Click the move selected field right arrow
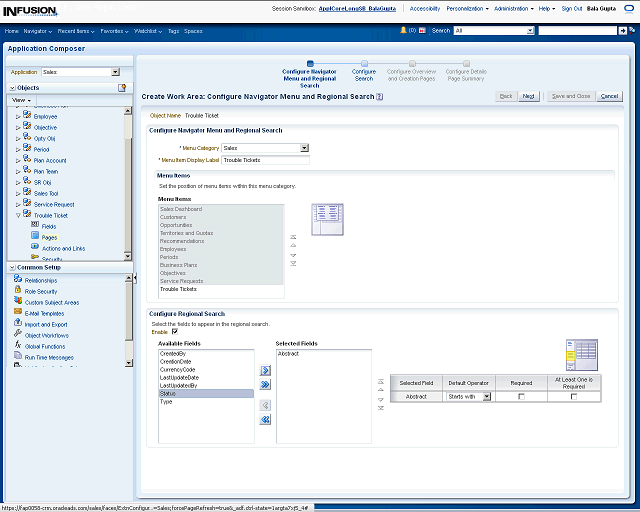The width and height of the screenshot is (640, 512). click(265, 370)
